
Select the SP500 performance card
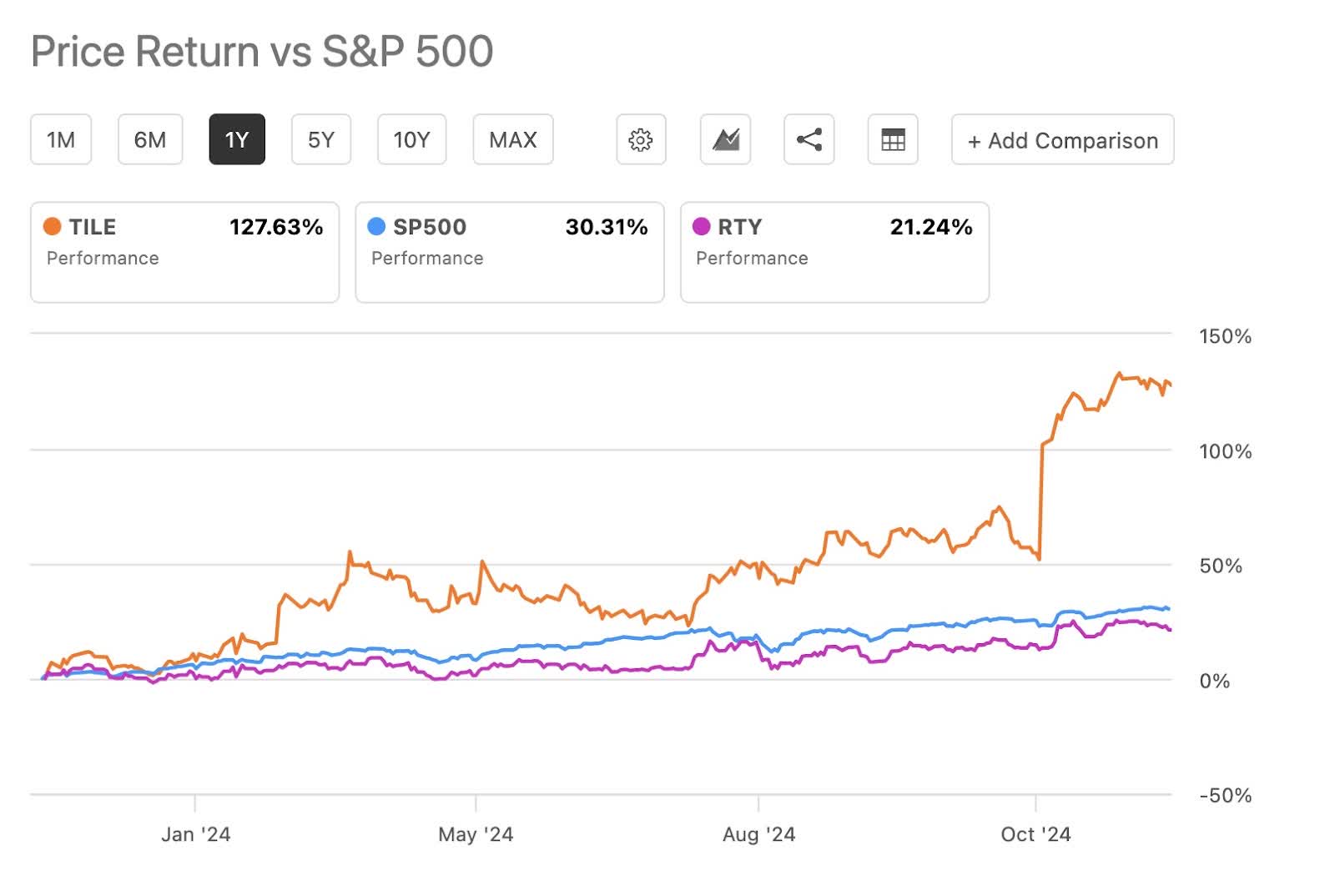click(x=510, y=252)
